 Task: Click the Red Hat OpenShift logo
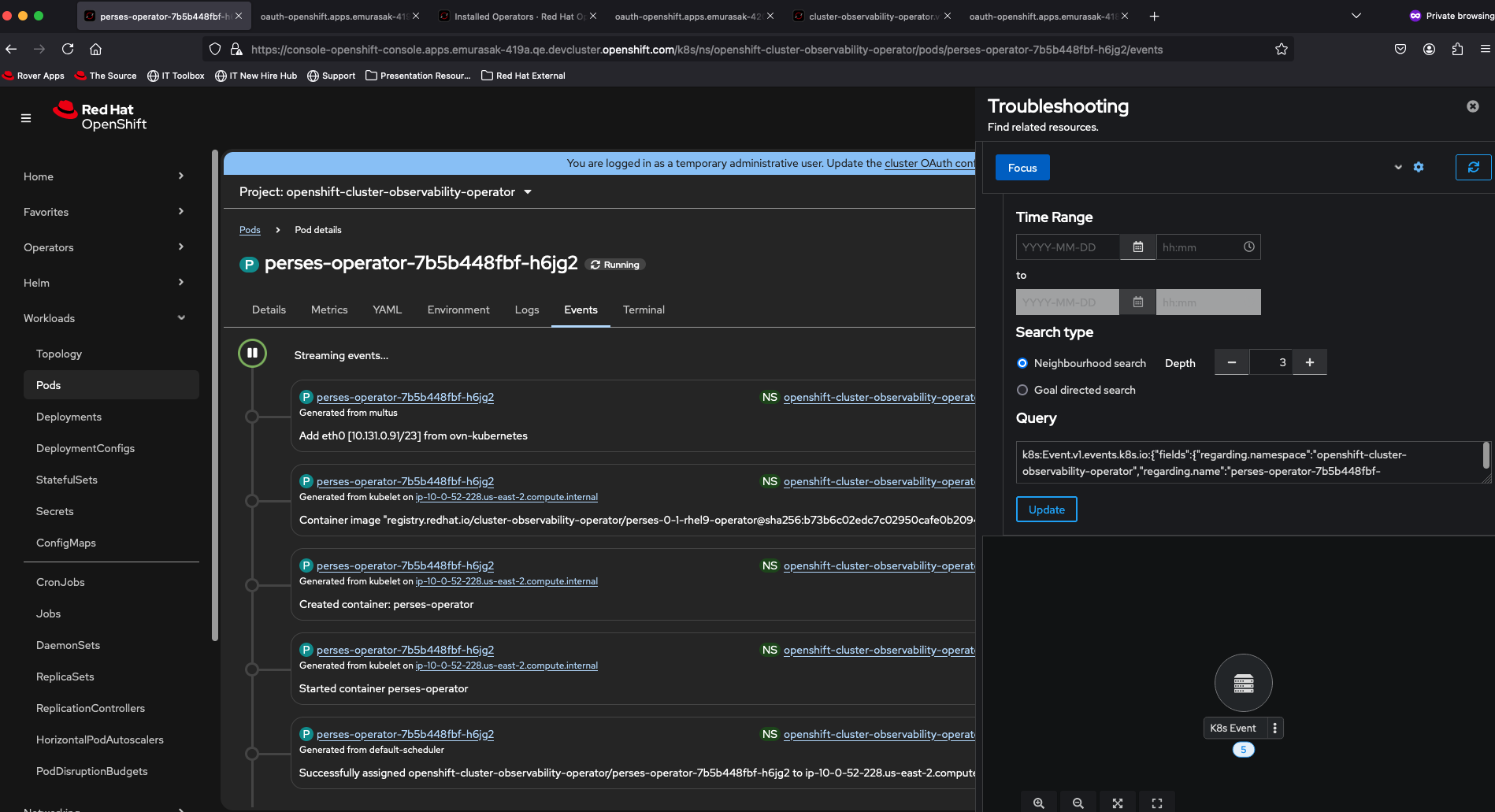tap(100, 116)
